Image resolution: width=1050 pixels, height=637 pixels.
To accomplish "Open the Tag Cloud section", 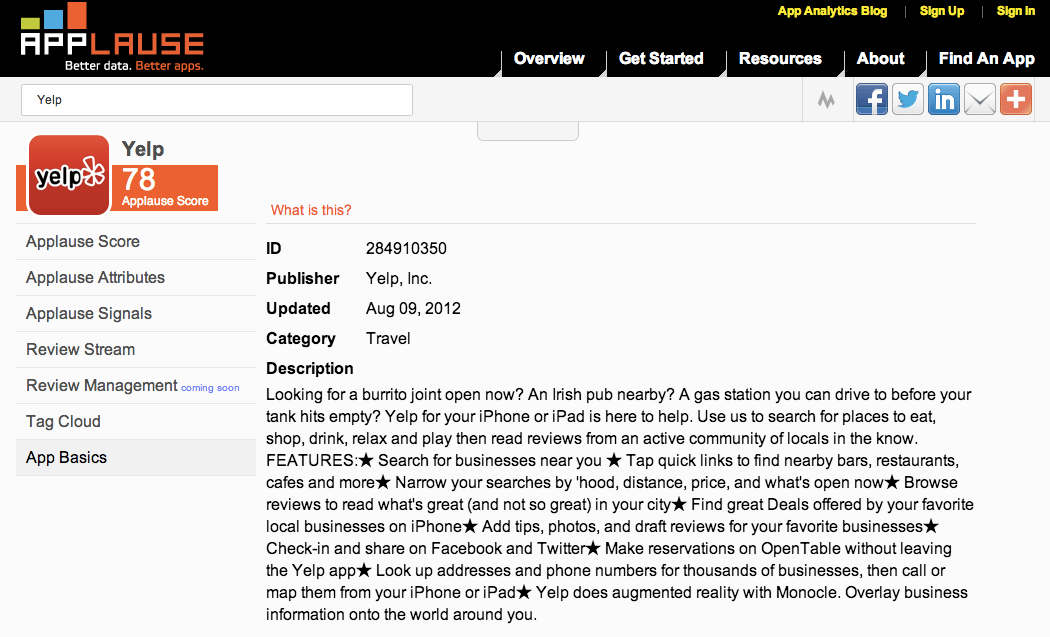I will 63,421.
